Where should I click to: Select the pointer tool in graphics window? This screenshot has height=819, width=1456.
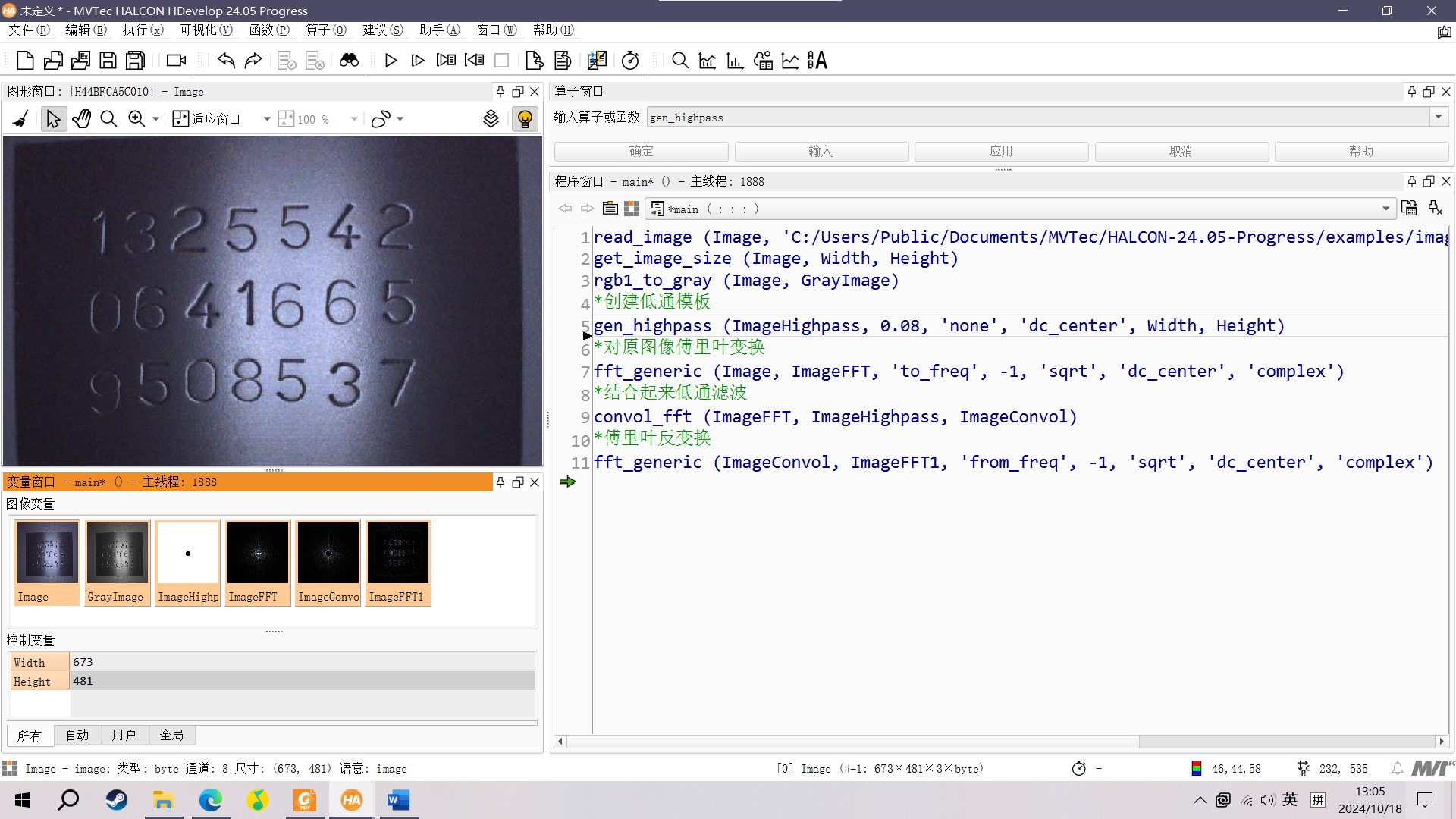pos(53,119)
